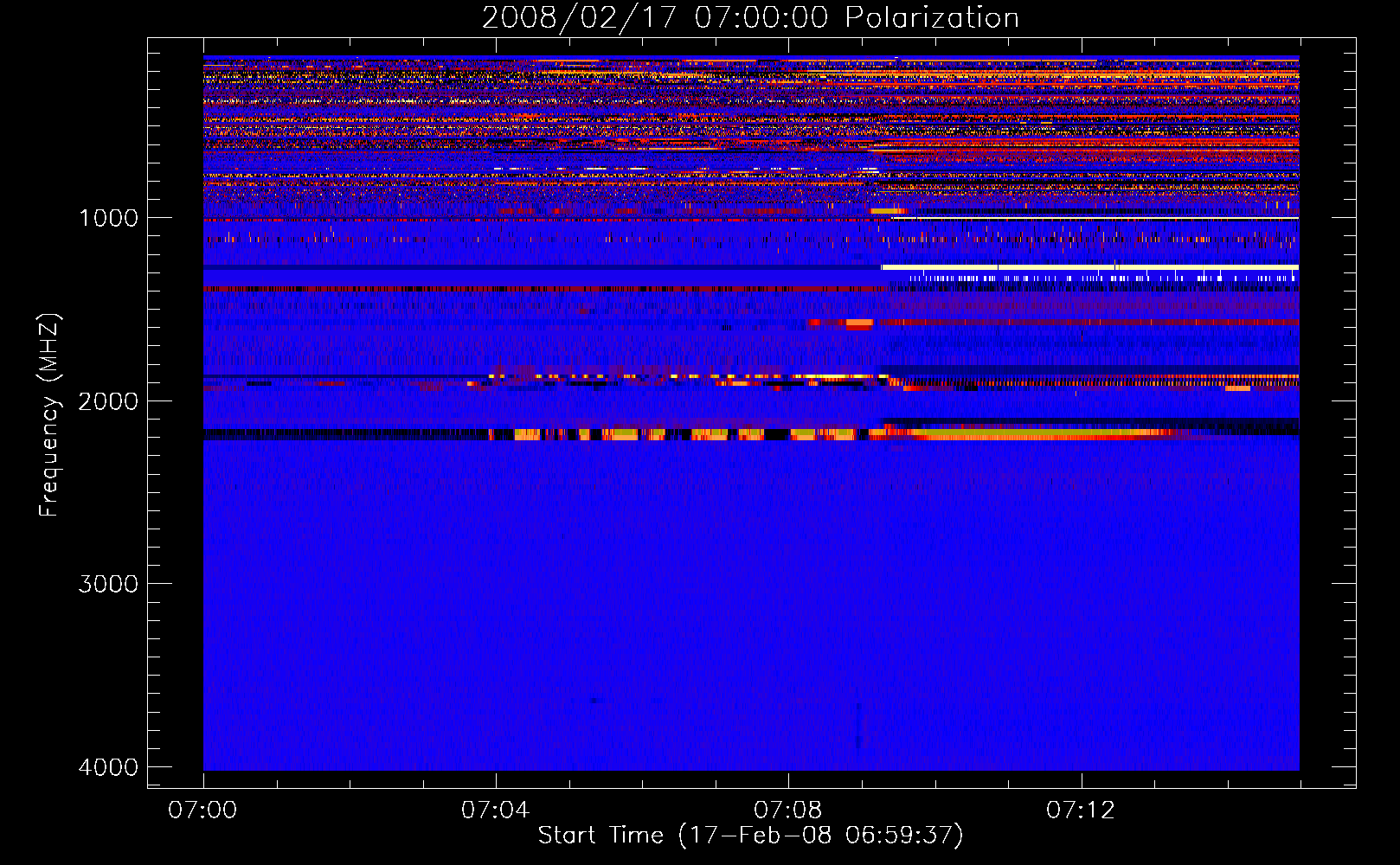Click the 1000 frequency tick label
Image resolution: width=1400 pixels, height=865 pixels.
click(x=108, y=218)
